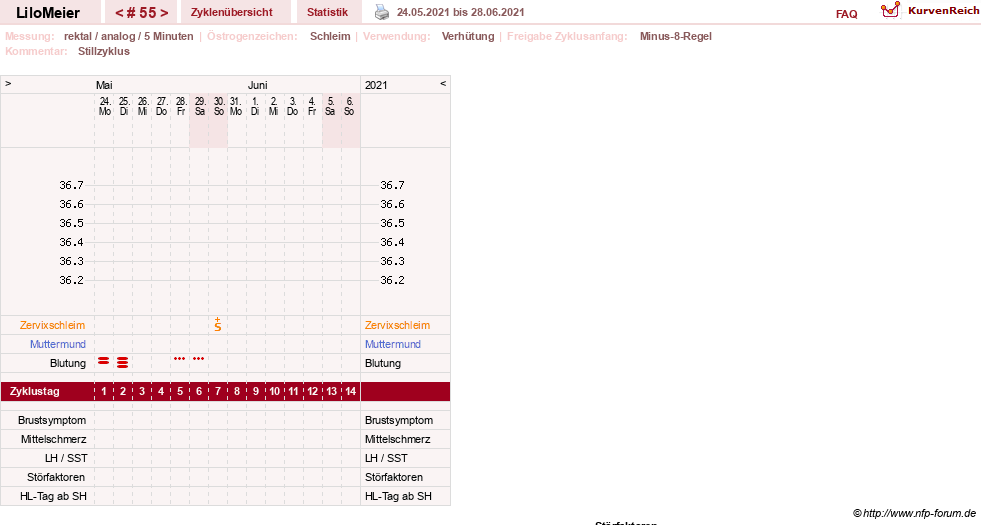
Task: Click the bleeding marker on May 24
Action: [x=104, y=361]
